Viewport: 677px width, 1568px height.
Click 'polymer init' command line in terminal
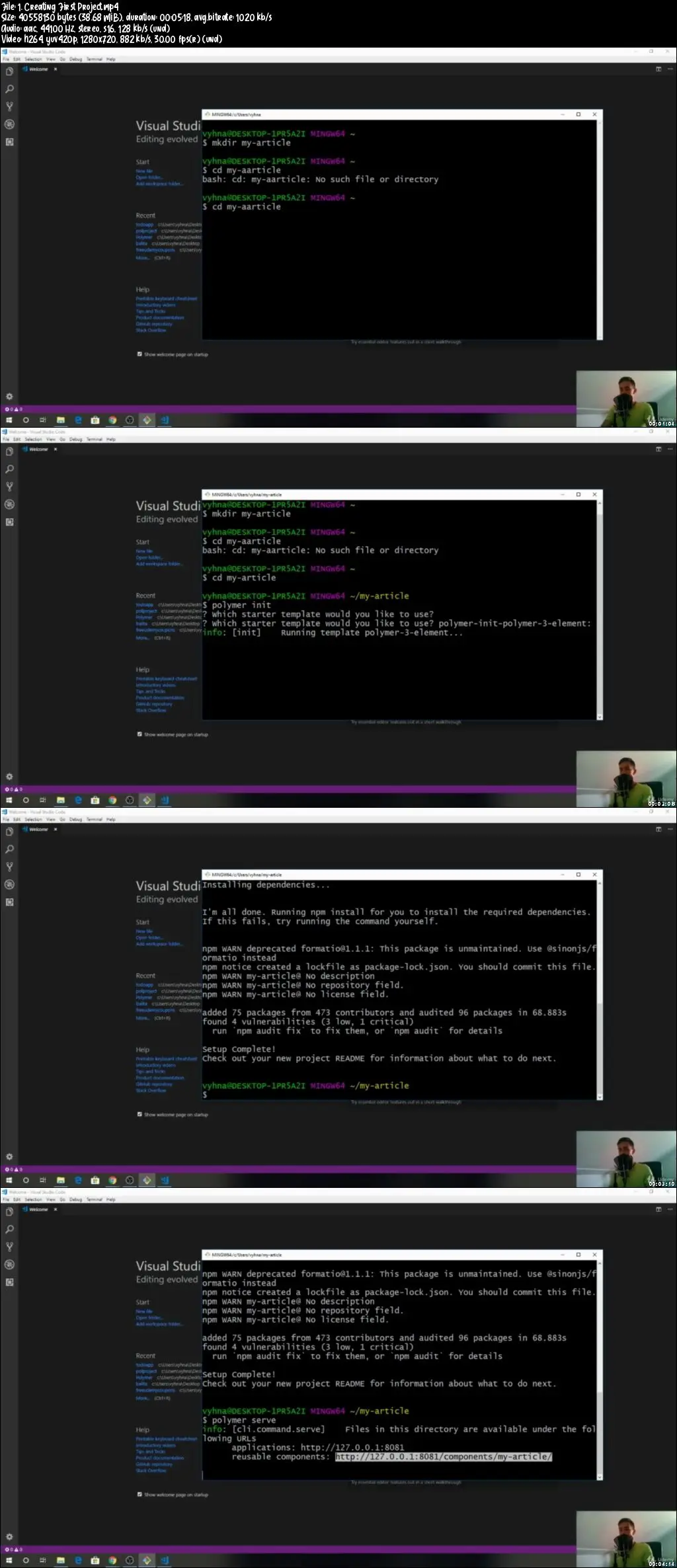click(x=237, y=605)
